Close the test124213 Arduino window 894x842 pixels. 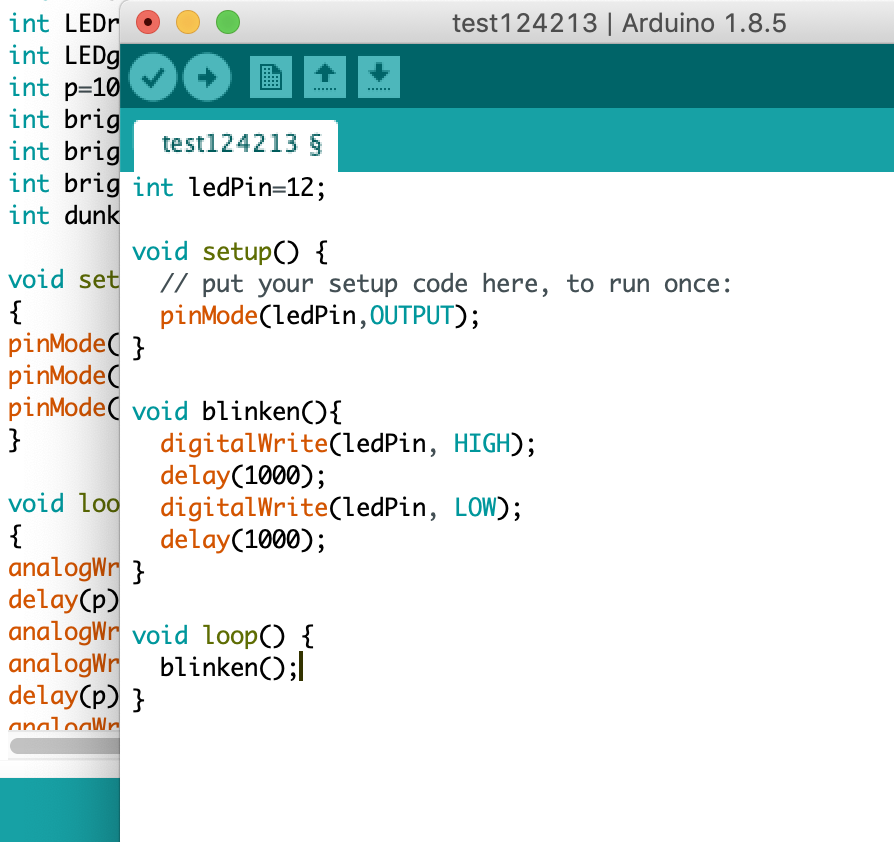[x=147, y=21]
